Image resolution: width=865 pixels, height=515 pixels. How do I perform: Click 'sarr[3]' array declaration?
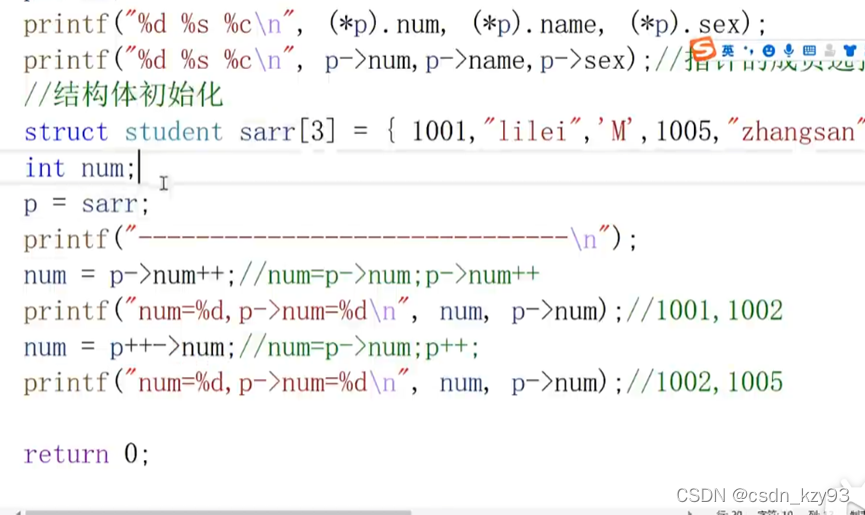(287, 132)
